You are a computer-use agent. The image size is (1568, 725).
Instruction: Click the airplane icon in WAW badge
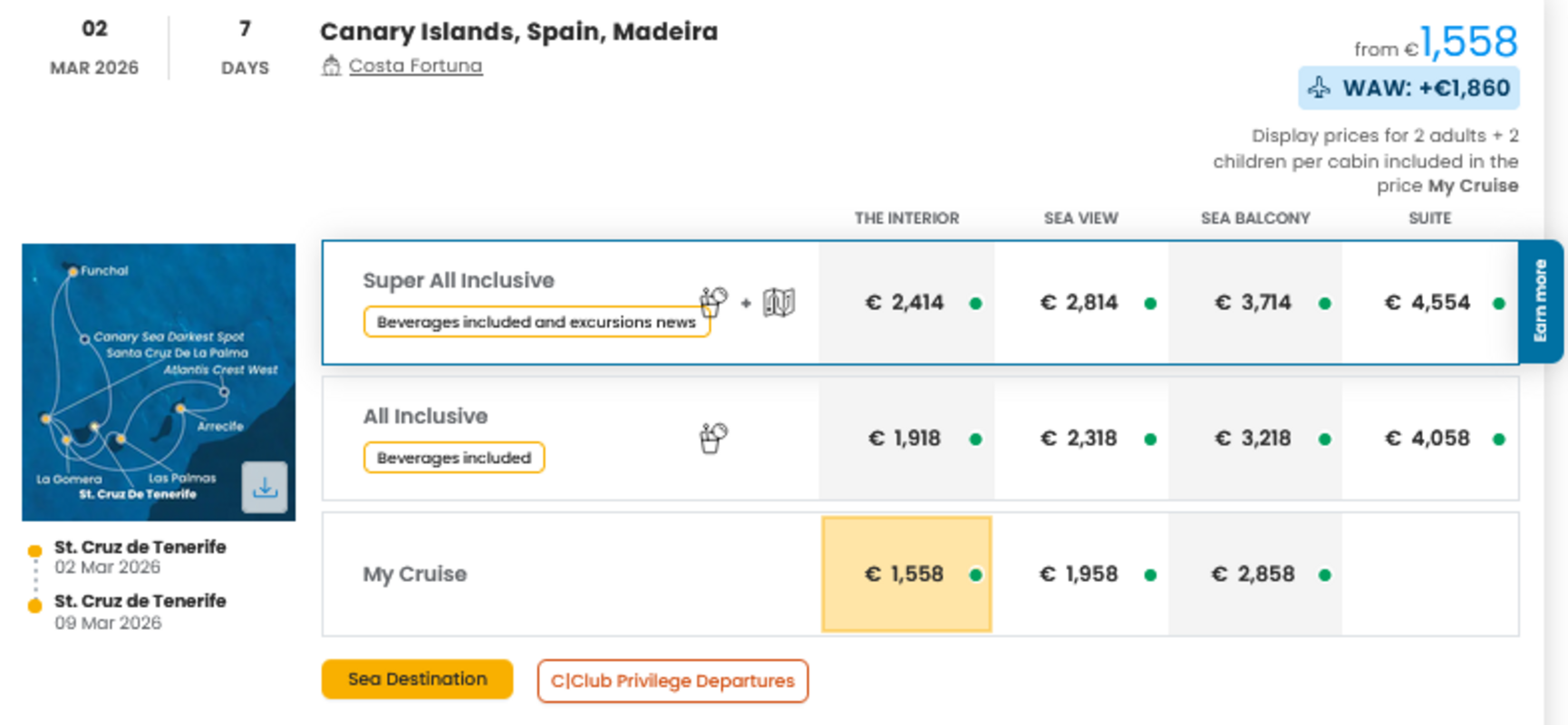[1320, 88]
